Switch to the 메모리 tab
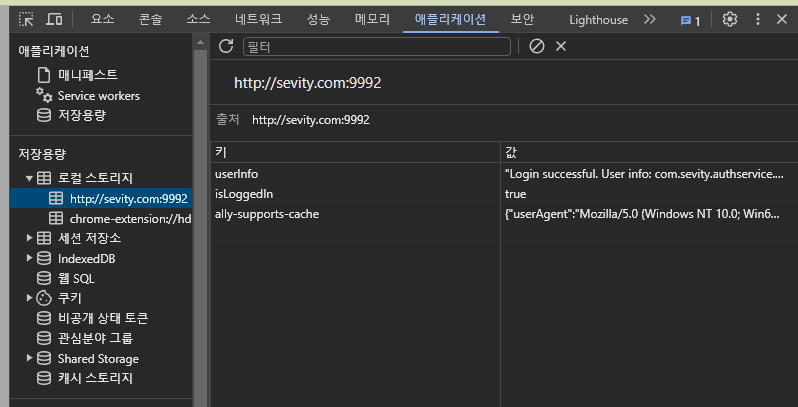This screenshot has height=407, width=798. [372, 19]
